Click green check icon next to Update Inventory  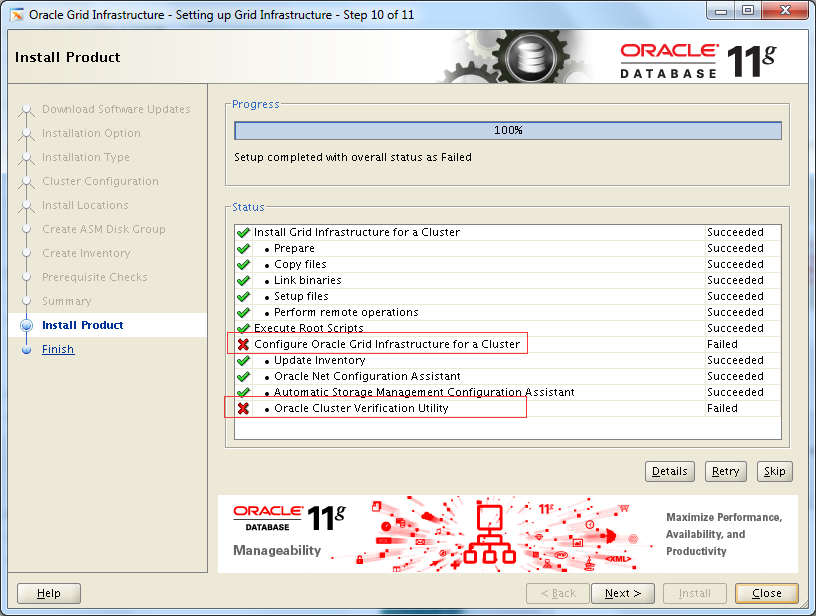click(x=243, y=360)
